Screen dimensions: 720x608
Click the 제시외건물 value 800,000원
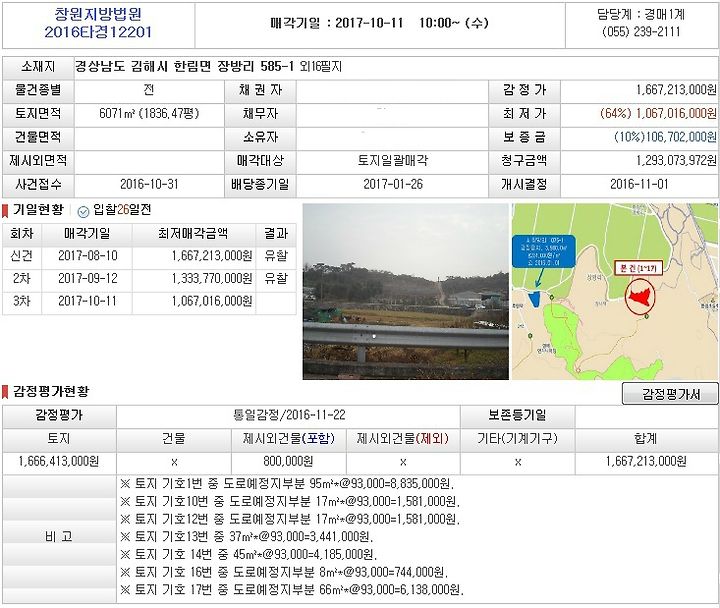tap(288, 461)
